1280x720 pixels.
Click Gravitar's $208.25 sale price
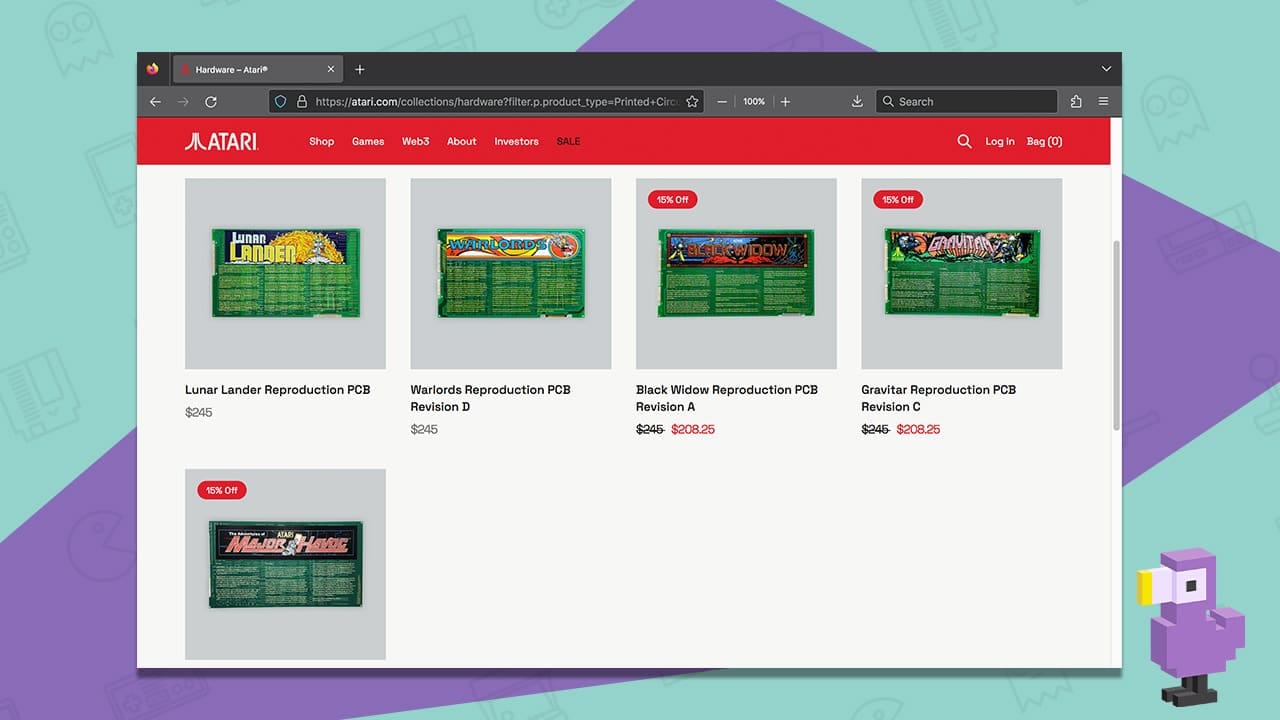pyautogui.click(x=918, y=430)
